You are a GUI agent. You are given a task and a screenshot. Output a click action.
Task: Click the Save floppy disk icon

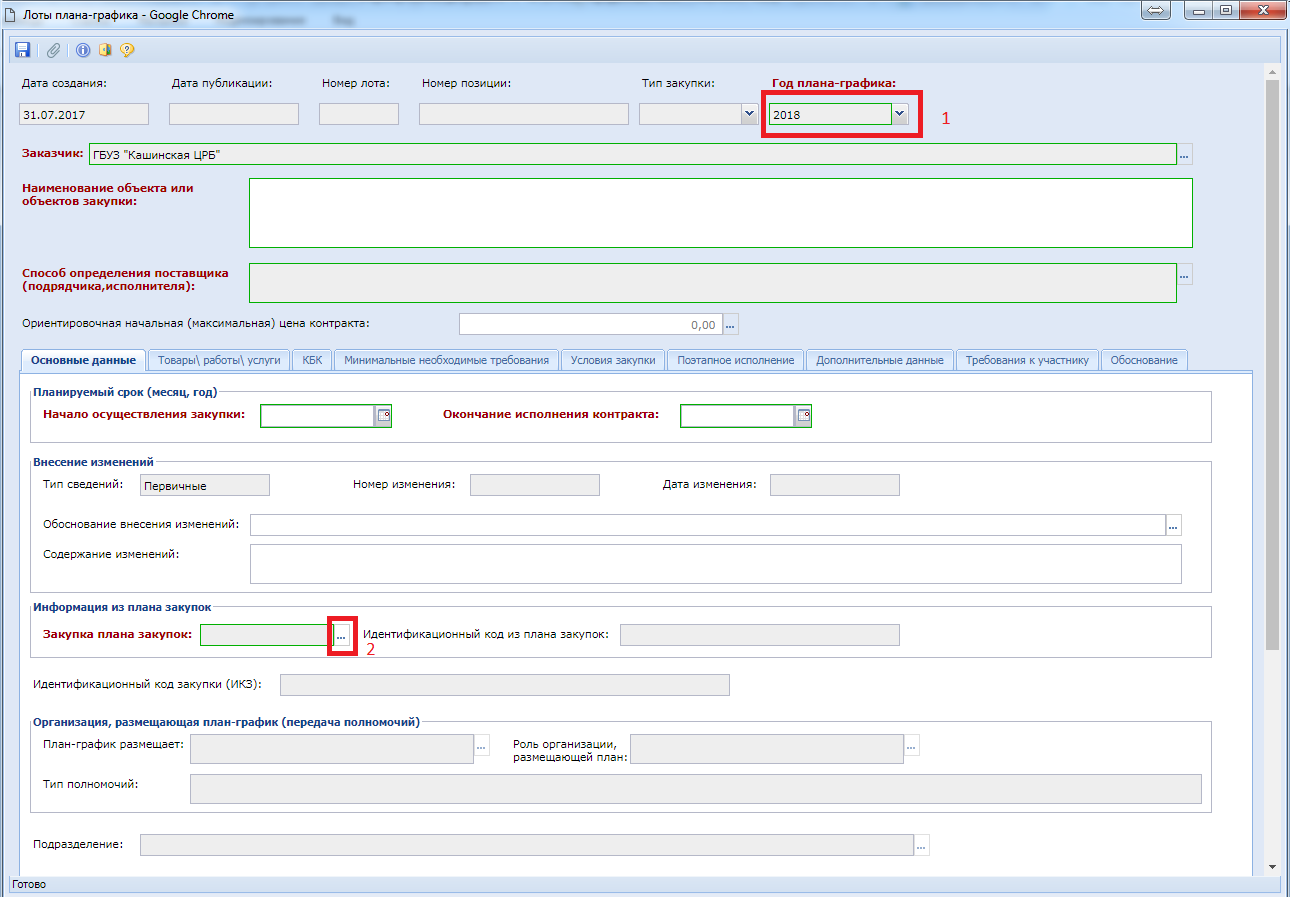coord(23,50)
